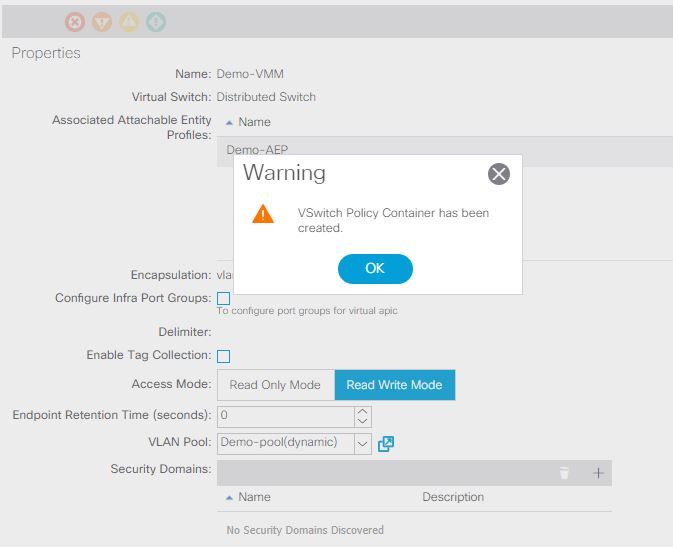Open the VLAN Pool dropdown arrow
The height and width of the screenshot is (547, 673).
pos(363,444)
